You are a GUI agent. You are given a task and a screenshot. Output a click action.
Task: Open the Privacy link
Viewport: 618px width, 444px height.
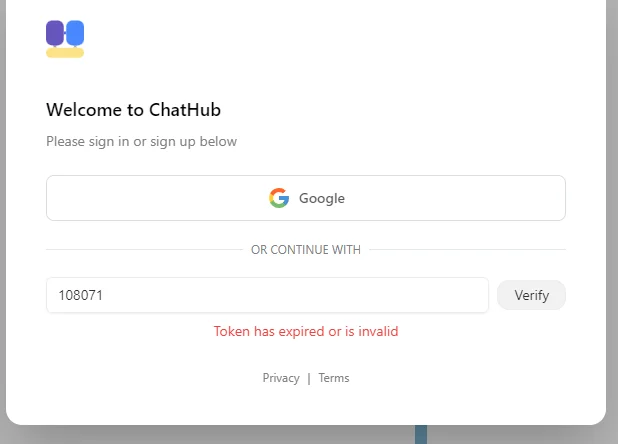coord(281,378)
